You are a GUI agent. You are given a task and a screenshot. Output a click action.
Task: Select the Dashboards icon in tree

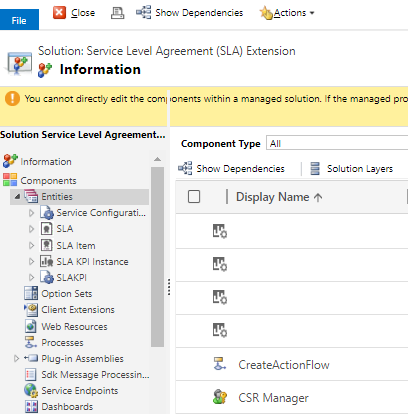tap(31, 407)
